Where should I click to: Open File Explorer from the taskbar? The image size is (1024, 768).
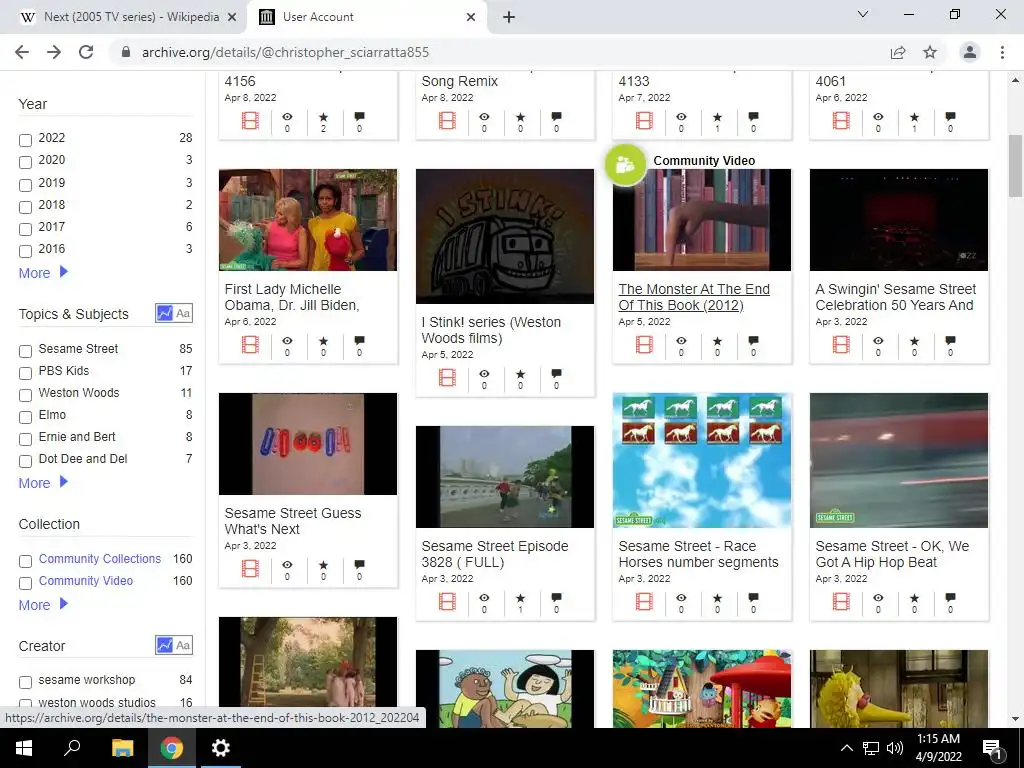[122, 748]
